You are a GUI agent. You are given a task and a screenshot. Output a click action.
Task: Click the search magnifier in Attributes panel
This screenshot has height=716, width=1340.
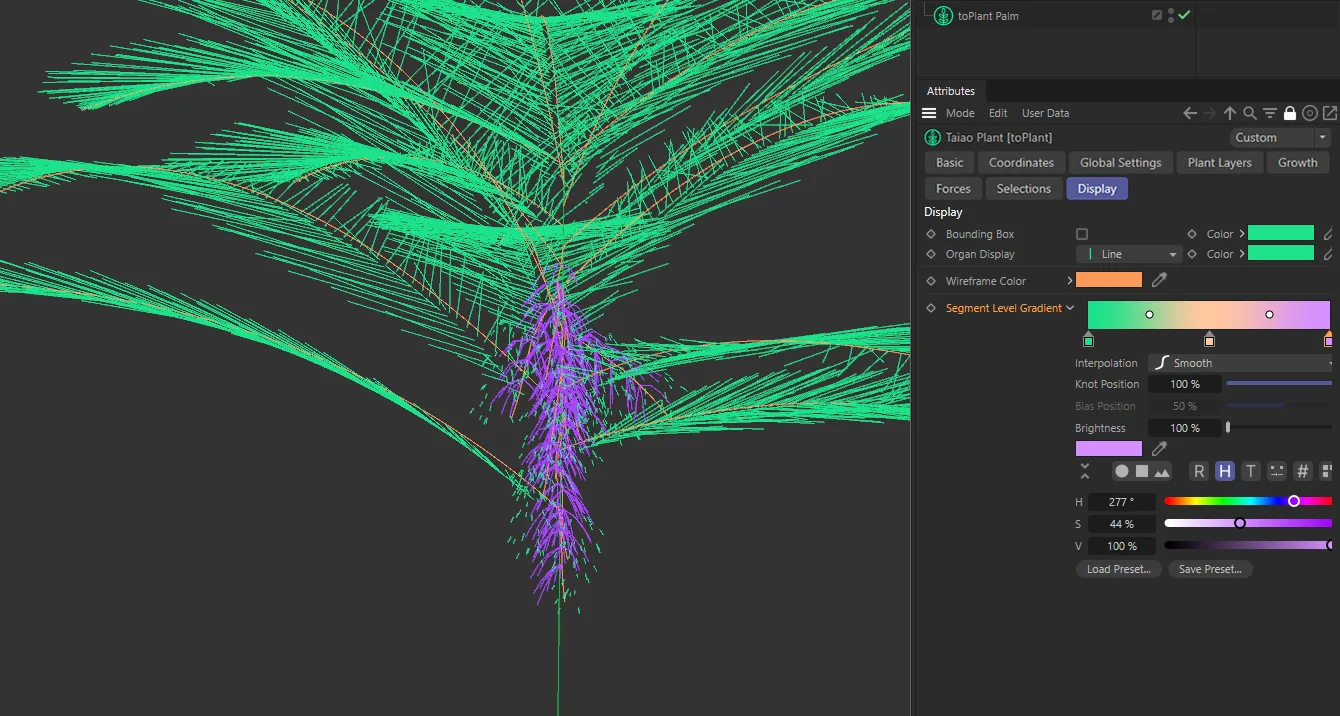(x=1250, y=113)
